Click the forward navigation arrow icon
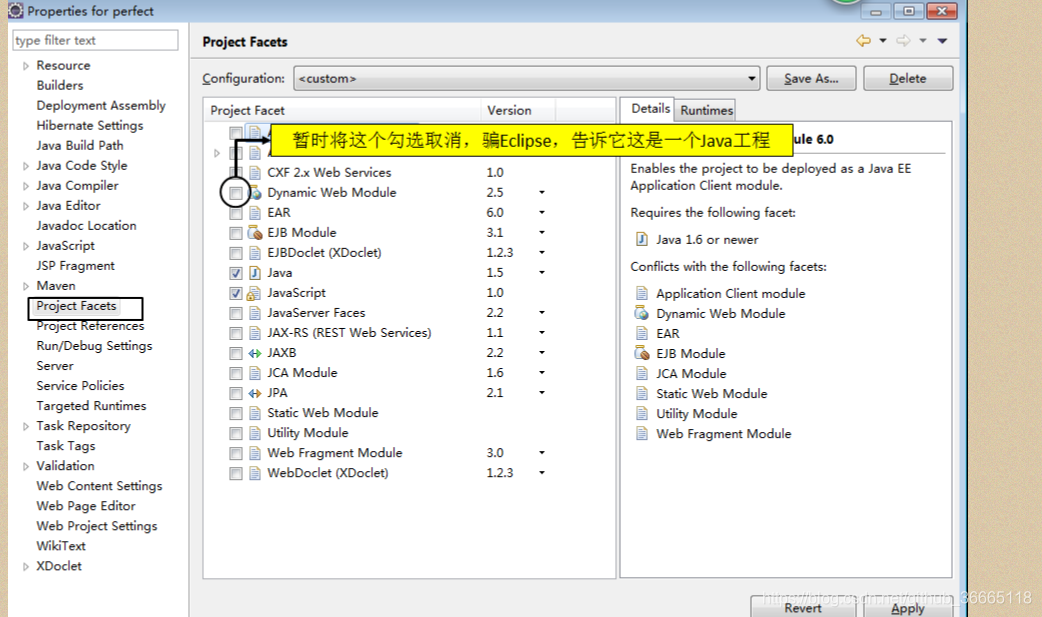The height and width of the screenshot is (617, 1042). 902,41
